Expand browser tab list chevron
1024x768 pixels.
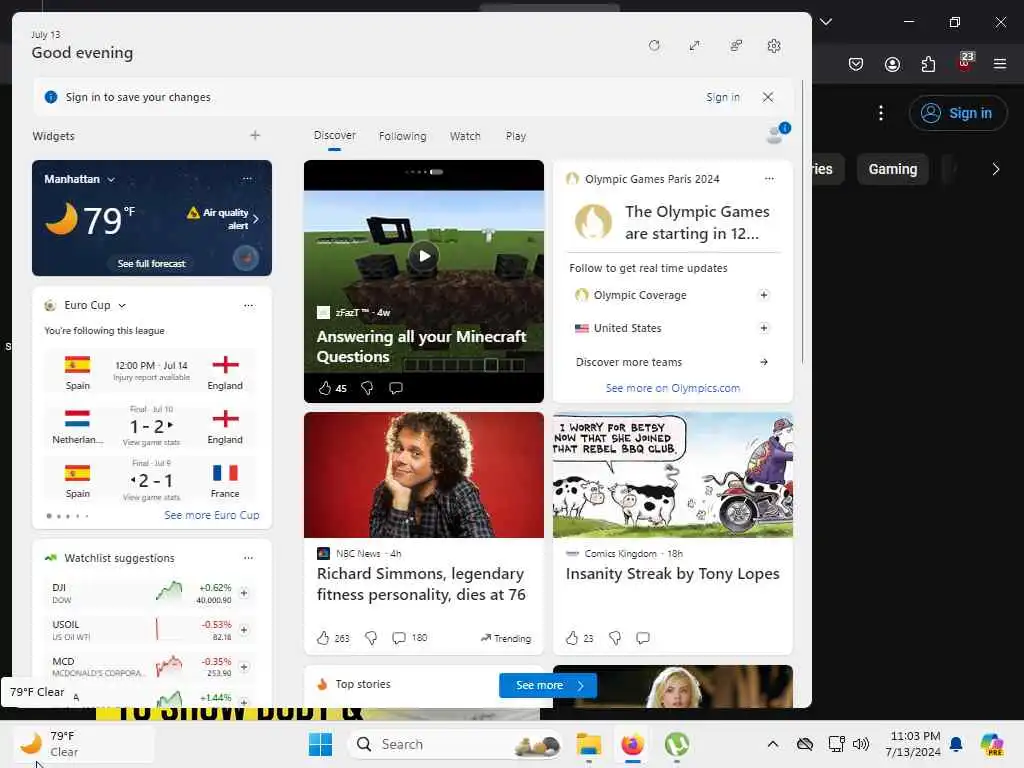tap(826, 22)
